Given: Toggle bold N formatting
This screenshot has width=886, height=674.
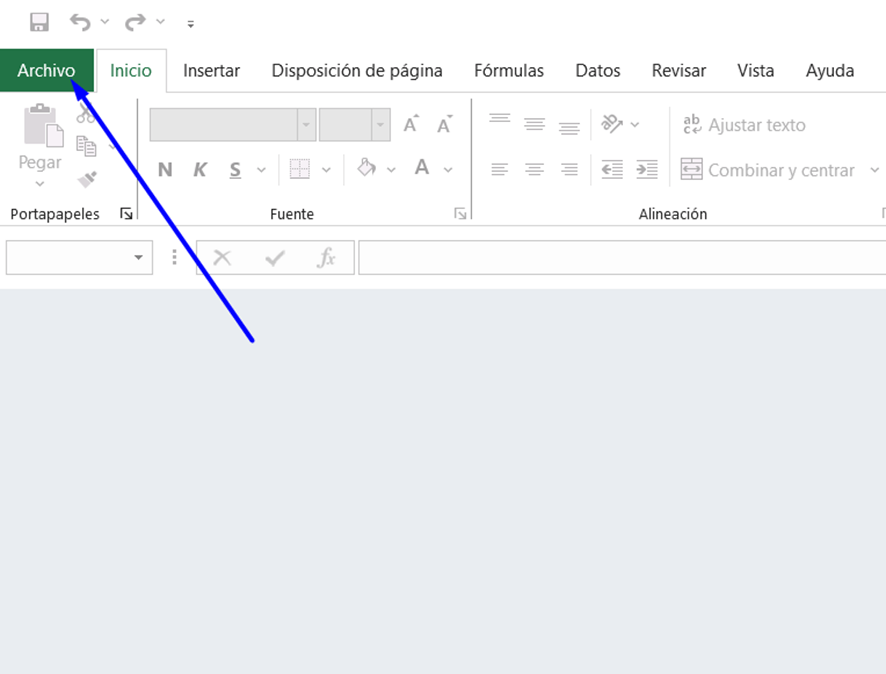Looking at the screenshot, I should 165,169.
